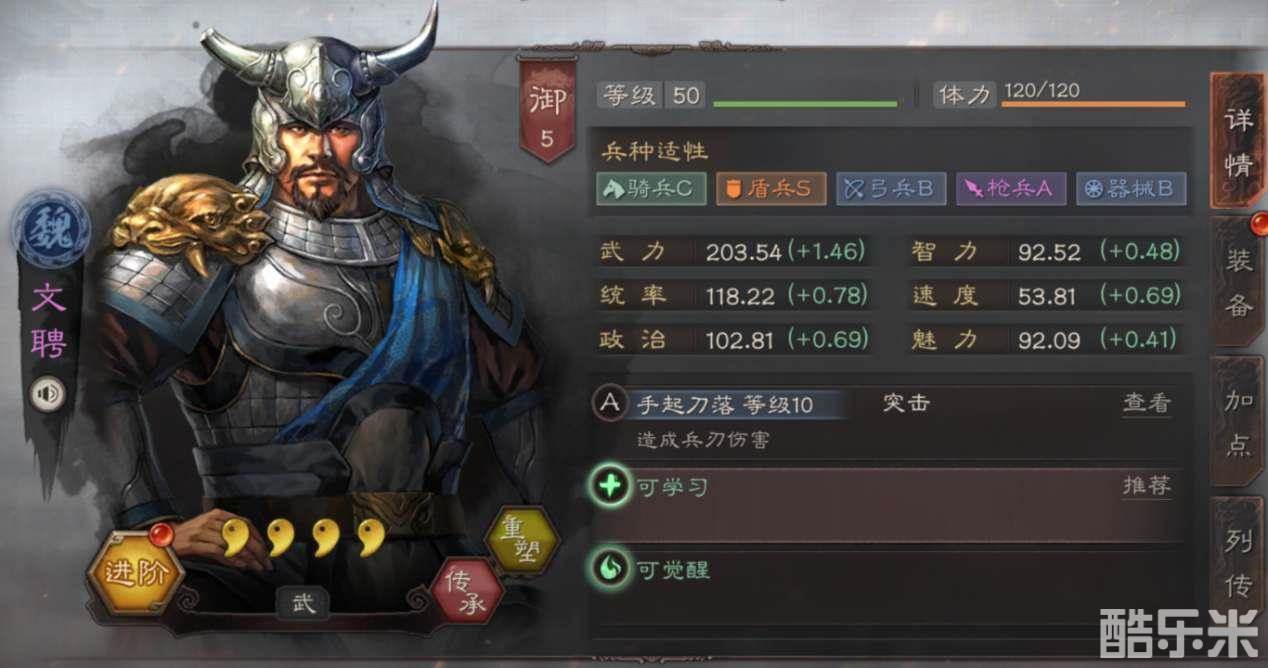Expand the 可学习 skill slot

click(890, 503)
